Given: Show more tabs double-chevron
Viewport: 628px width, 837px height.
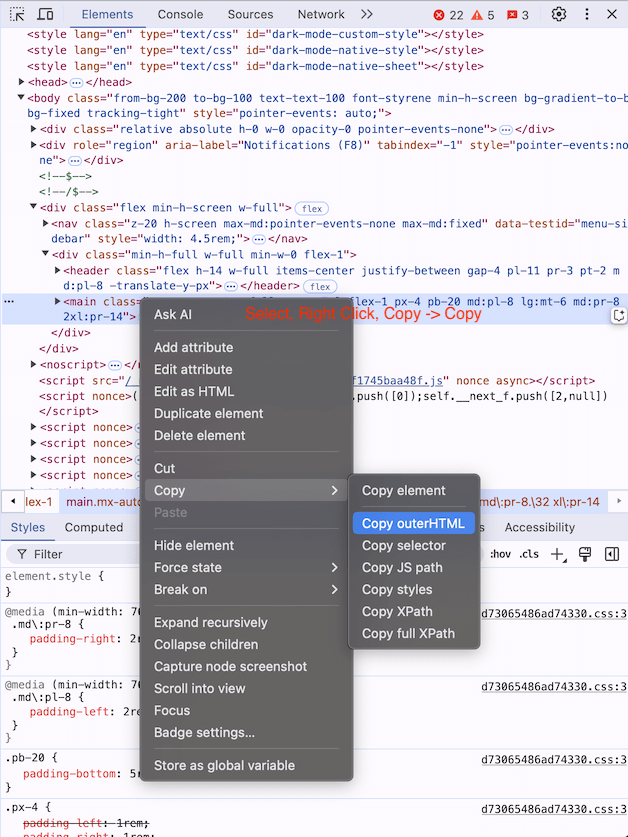Looking at the screenshot, I should (x=366, y=14).
